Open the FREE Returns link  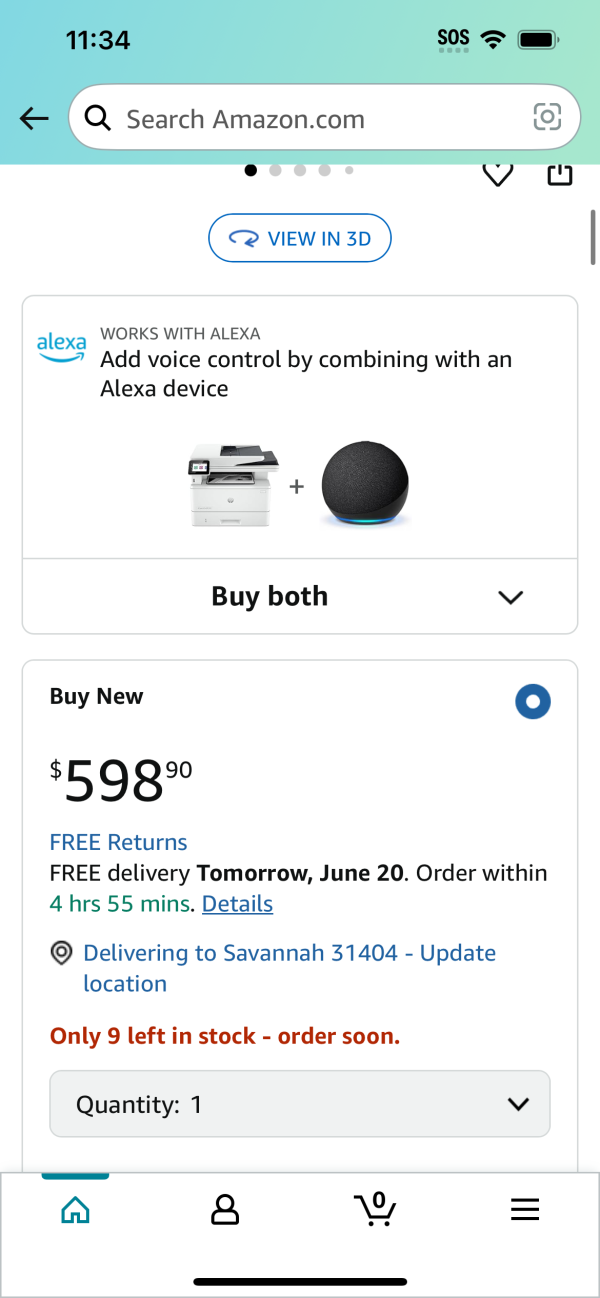pos(119,842)
